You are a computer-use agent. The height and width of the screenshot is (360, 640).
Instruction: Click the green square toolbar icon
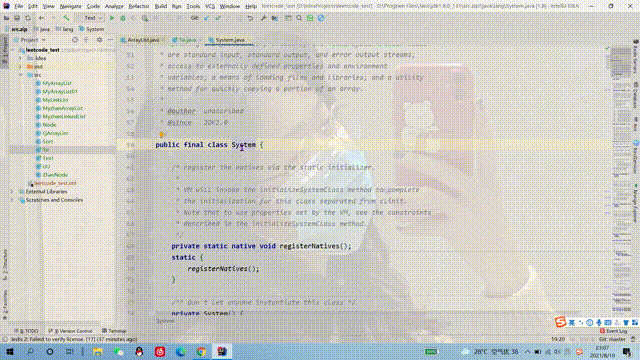coord(310,18)
